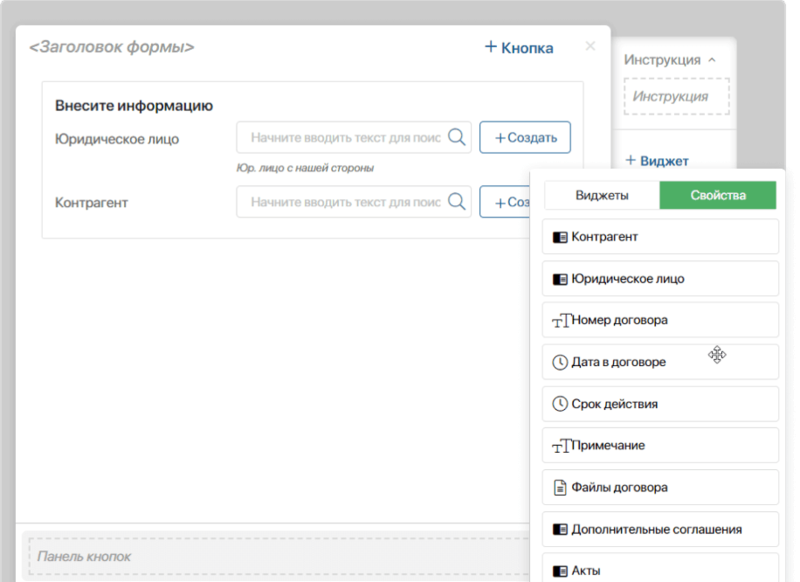The width and height of the screenshot is (800, 582).
Task: Click the search icon in Контрагент field
Action: (456, 202)
